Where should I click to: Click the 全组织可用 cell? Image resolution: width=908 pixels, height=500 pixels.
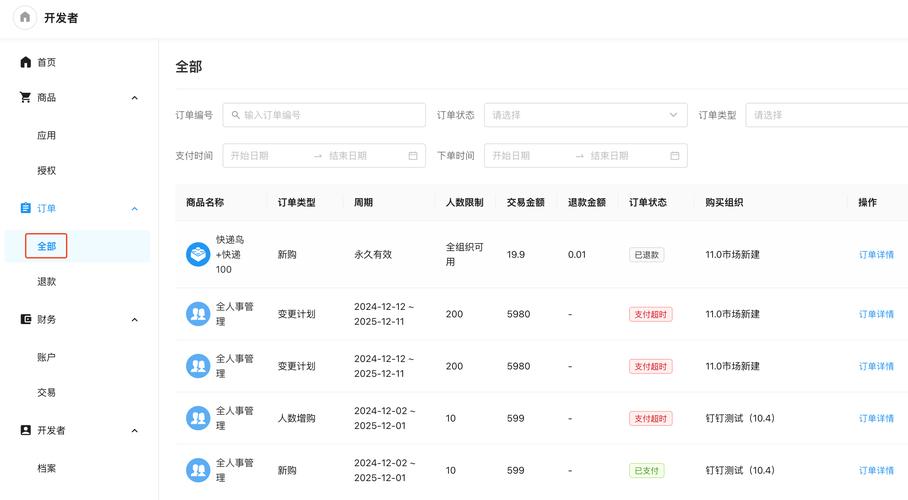(464, 254)
